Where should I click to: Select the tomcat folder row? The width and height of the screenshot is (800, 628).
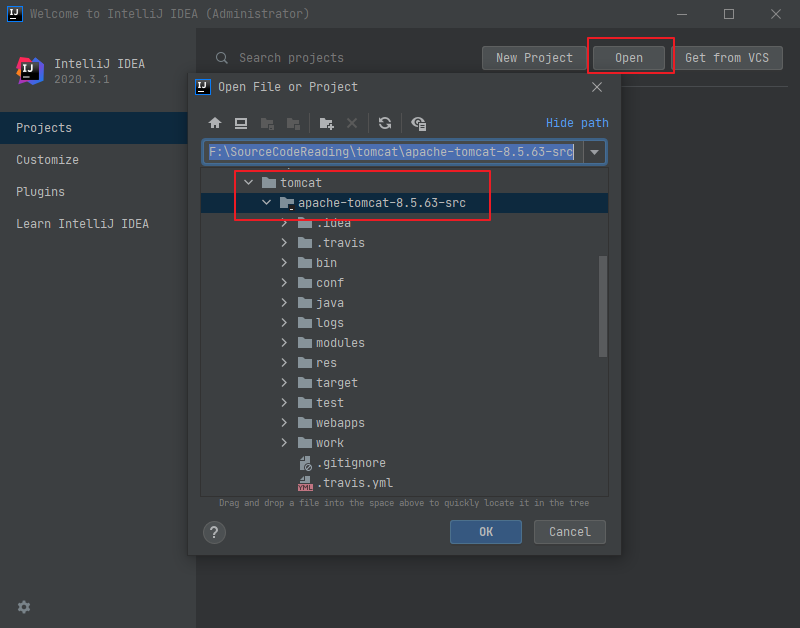[x=405, y=183]
